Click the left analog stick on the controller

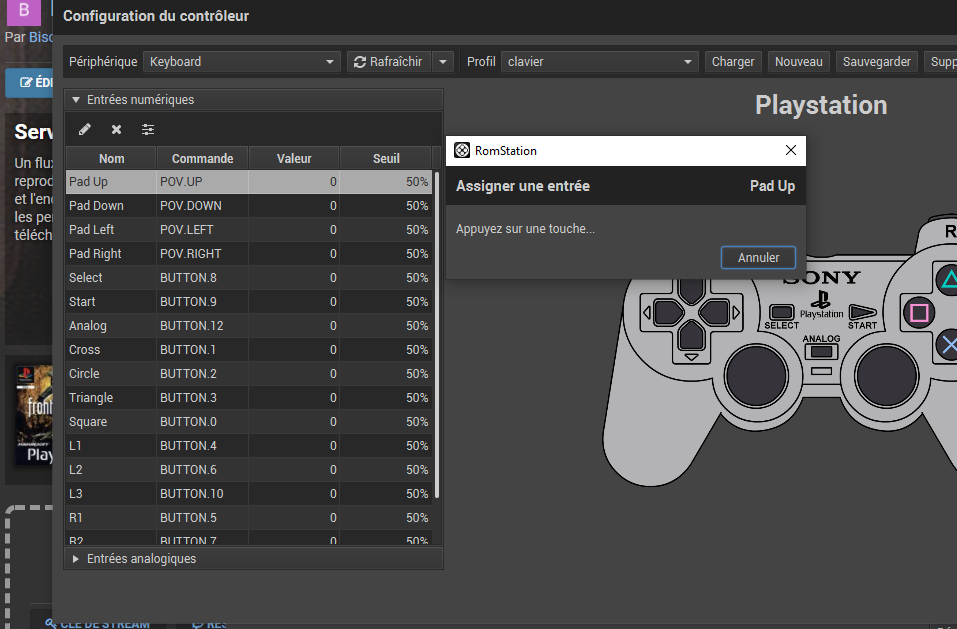coord(756,376)
